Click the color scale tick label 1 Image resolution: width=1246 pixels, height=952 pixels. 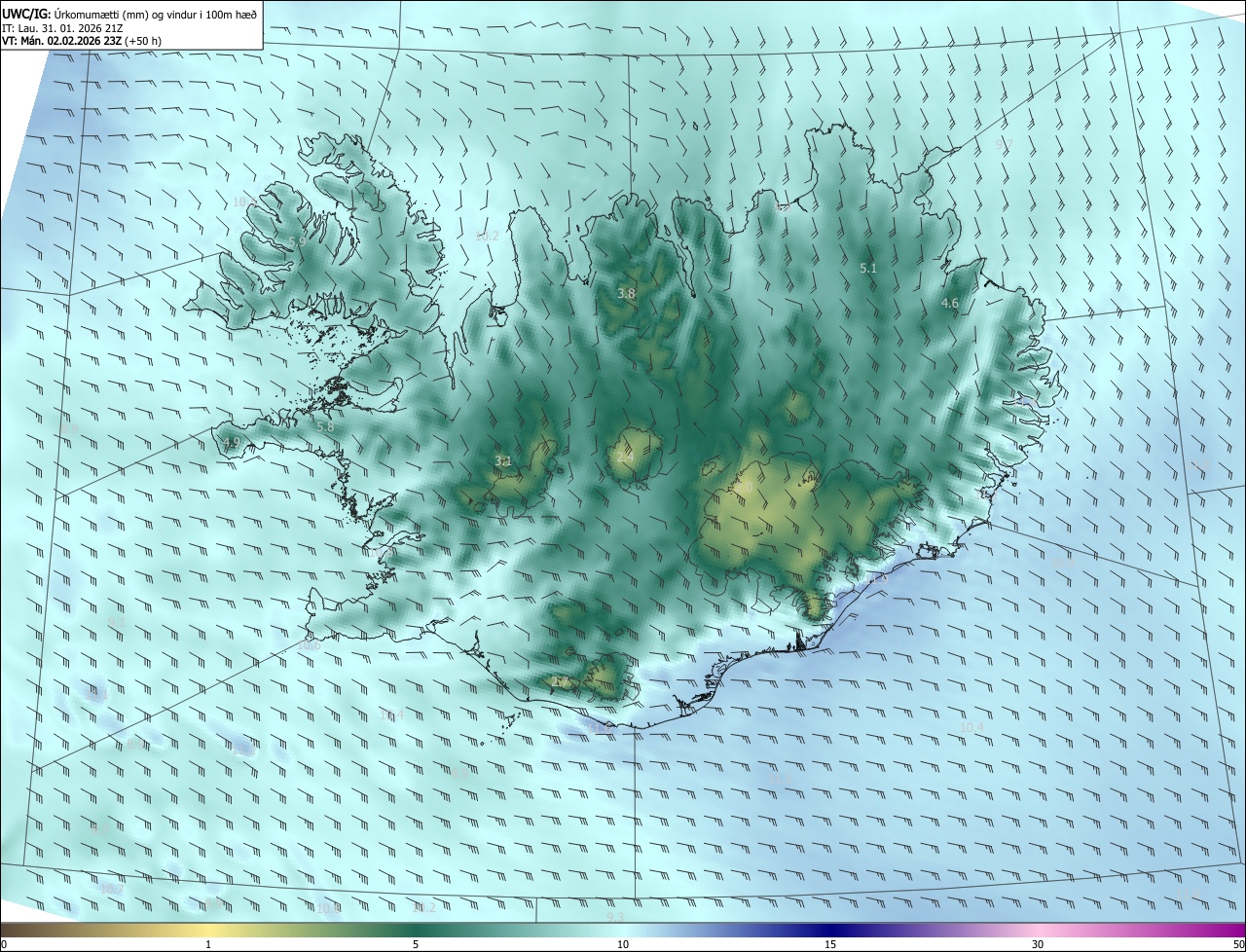(x=208, y=944)
